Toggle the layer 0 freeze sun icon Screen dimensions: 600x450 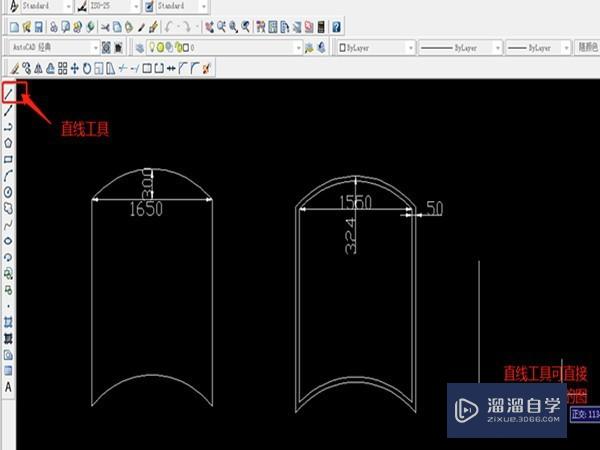[x=160, y=47]
